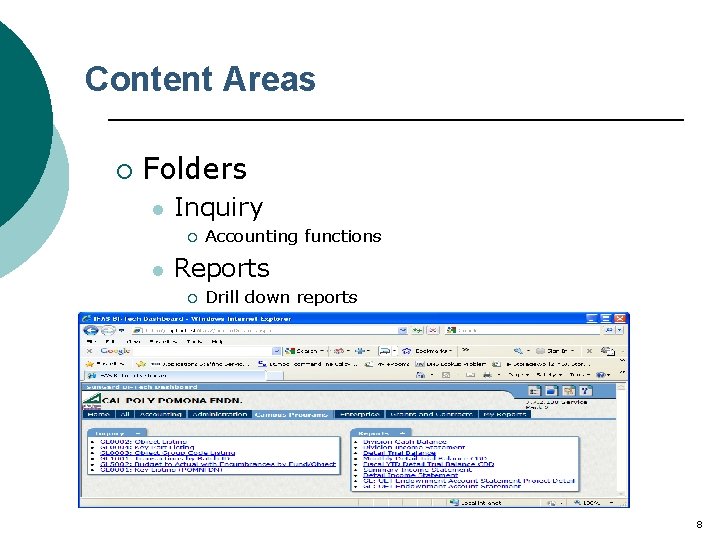
Task: Open a new blank browser tab
Action: coord(275,376)
